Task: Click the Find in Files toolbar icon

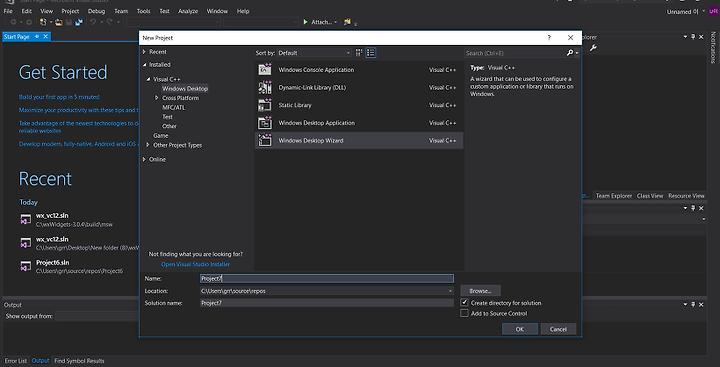Action: [347, 22]
